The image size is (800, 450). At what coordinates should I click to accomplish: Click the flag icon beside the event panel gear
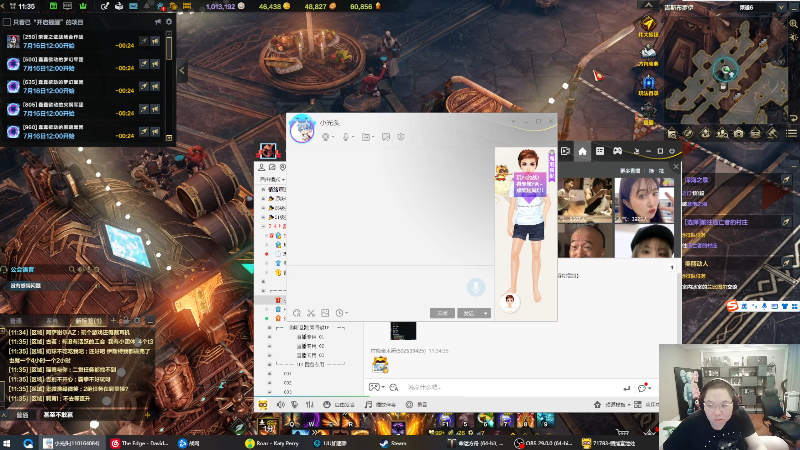coord(158,22)
